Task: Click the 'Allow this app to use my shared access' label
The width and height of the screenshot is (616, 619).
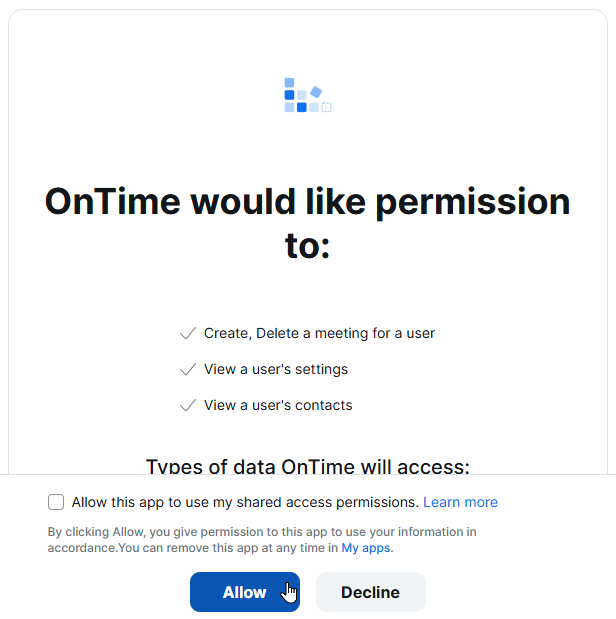Action: coord(245,502)
